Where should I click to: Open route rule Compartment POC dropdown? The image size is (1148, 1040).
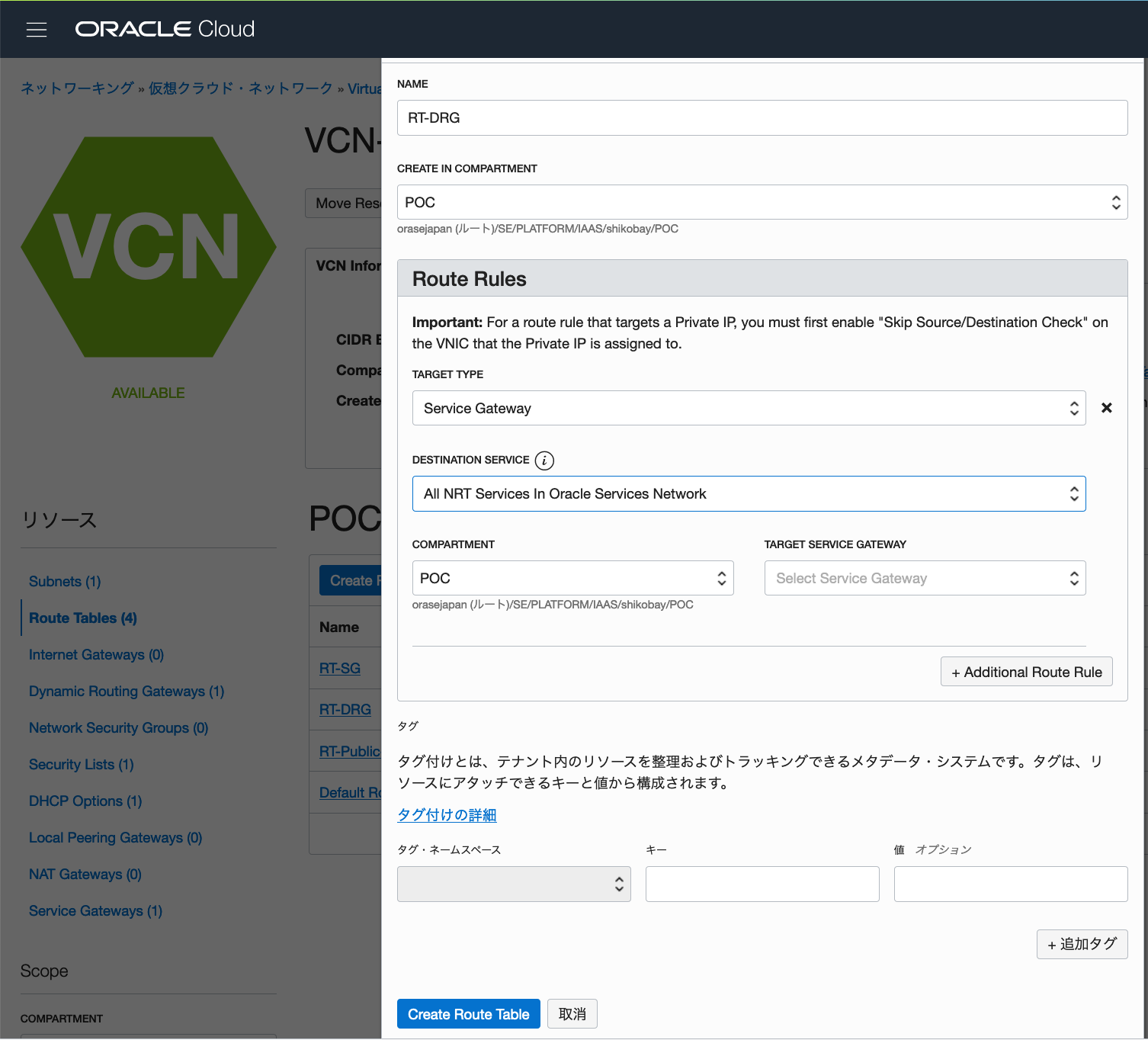tap(573, 579)
